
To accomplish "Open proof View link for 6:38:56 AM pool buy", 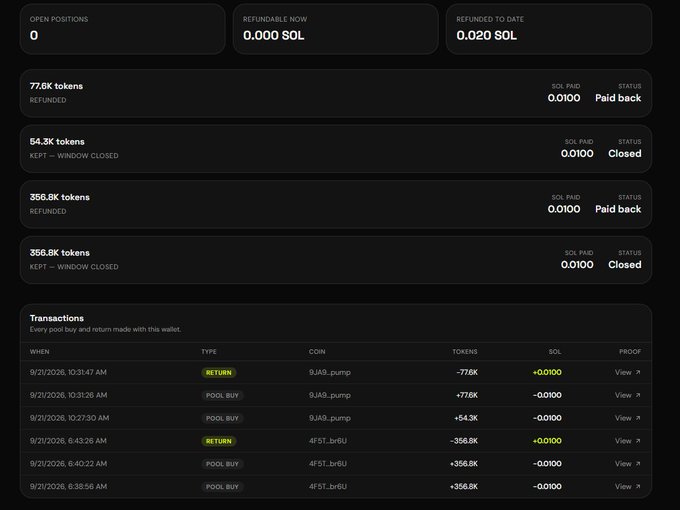I will [x=628, y=487].
